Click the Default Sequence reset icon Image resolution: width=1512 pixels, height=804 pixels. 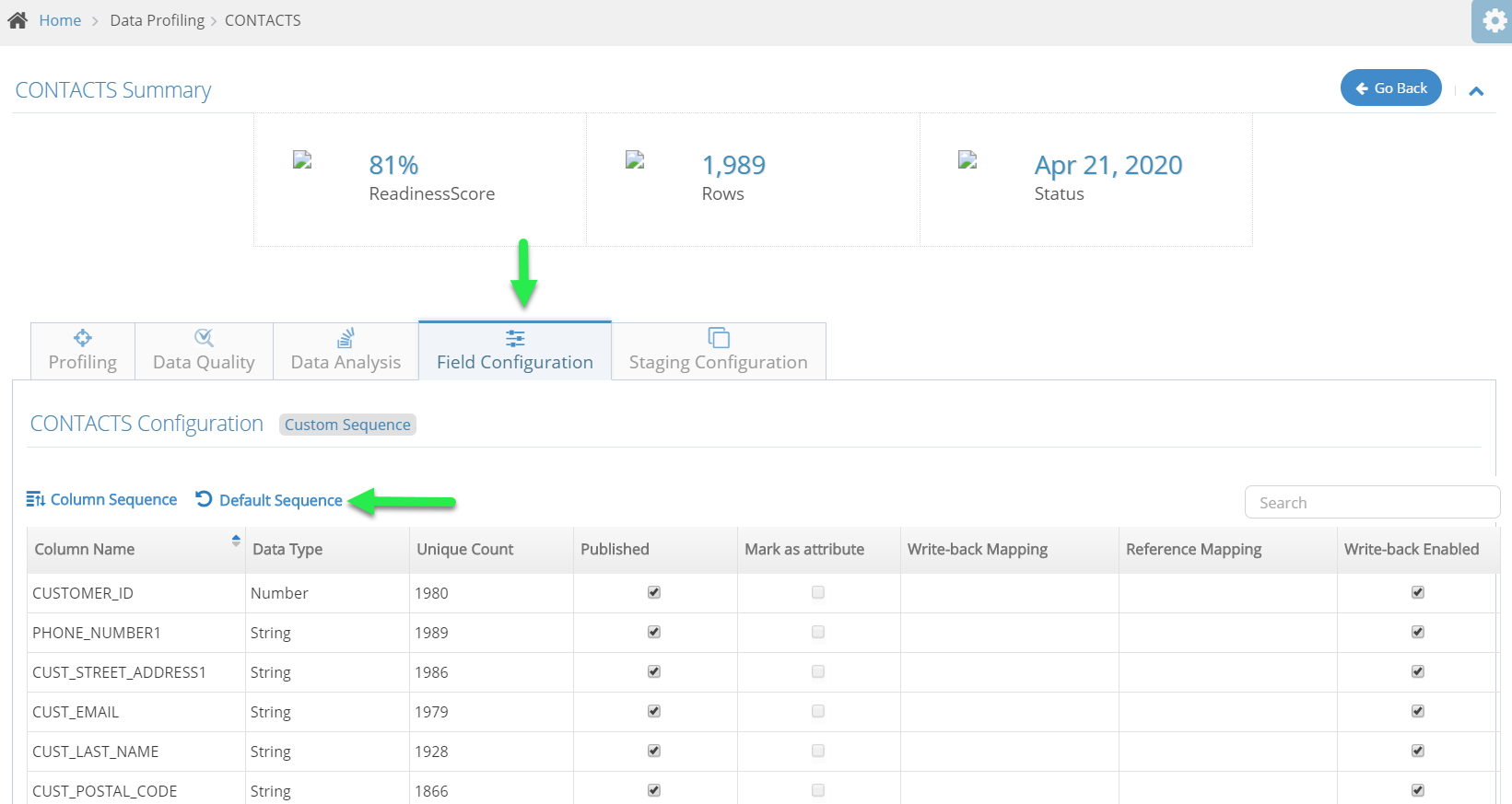[x=204, y=499]
